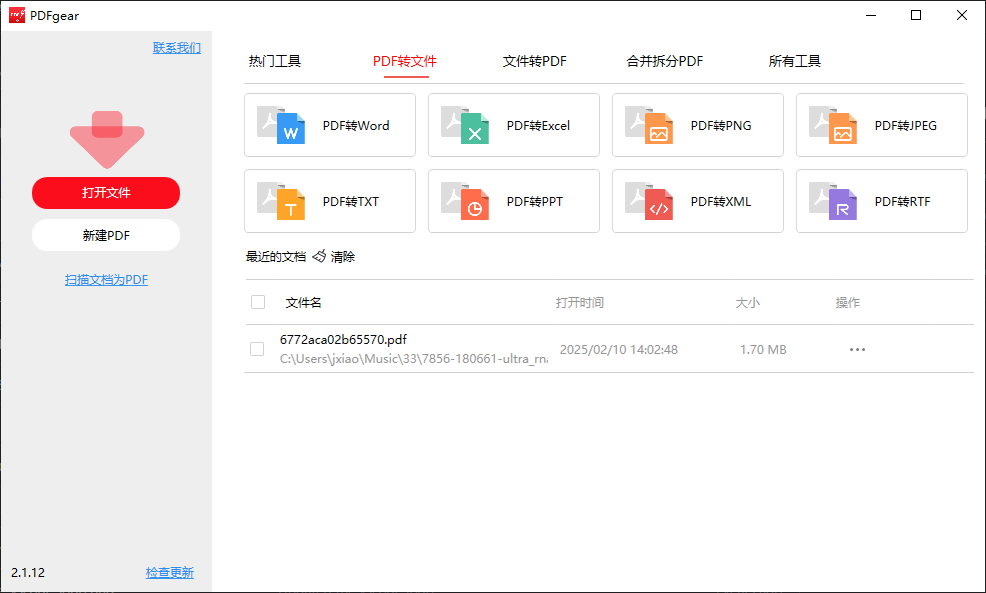Viewport: 986px width, 593px height.
Task: Click the 检查更新 link
Action: click(x=170, y=573)
